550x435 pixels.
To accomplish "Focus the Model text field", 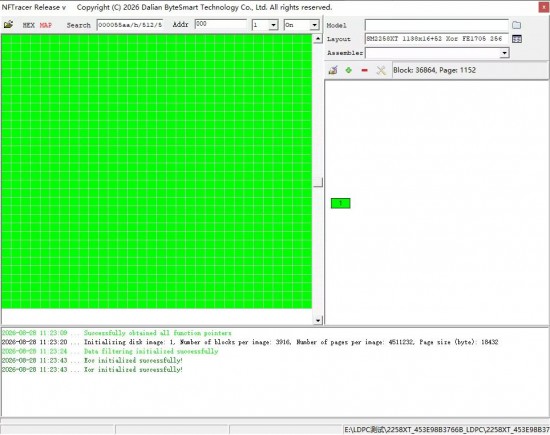I will pos(436,25).
